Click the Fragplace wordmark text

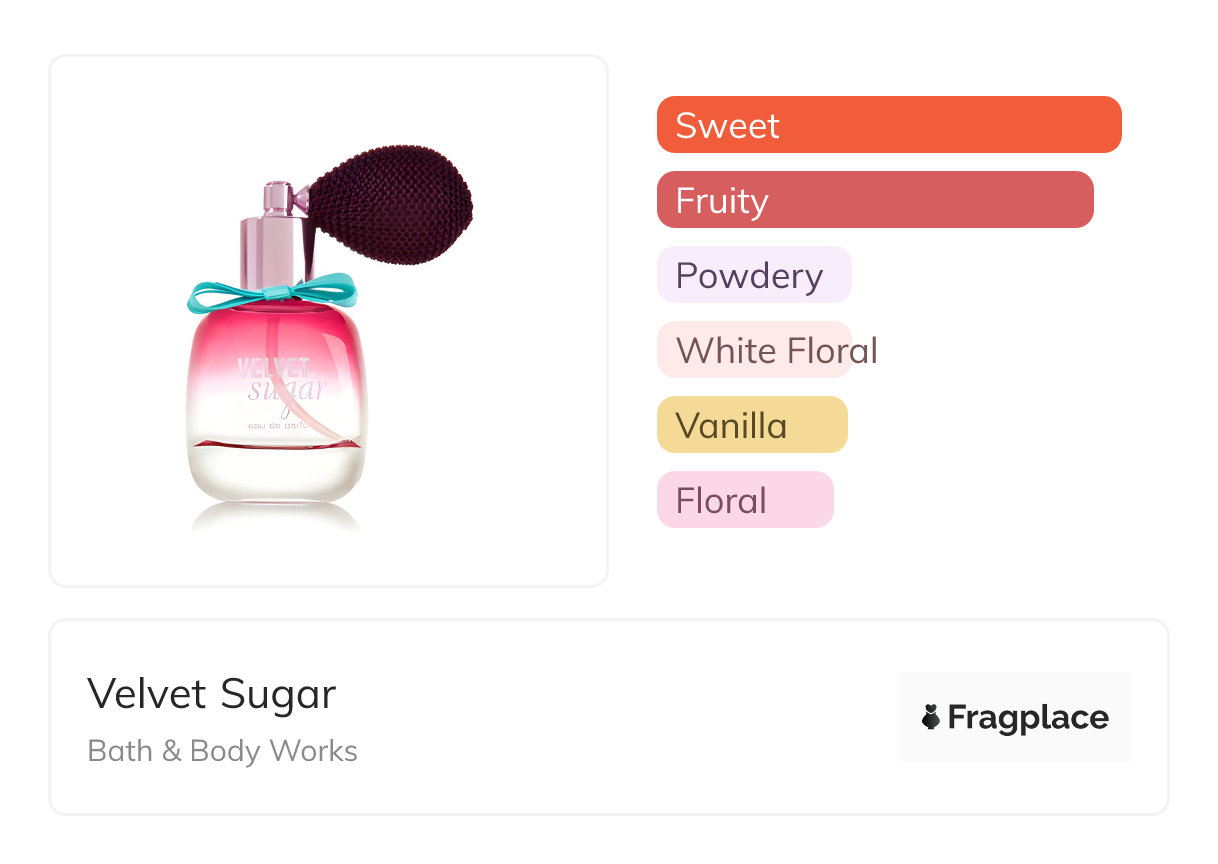(x=1028, y=717)
